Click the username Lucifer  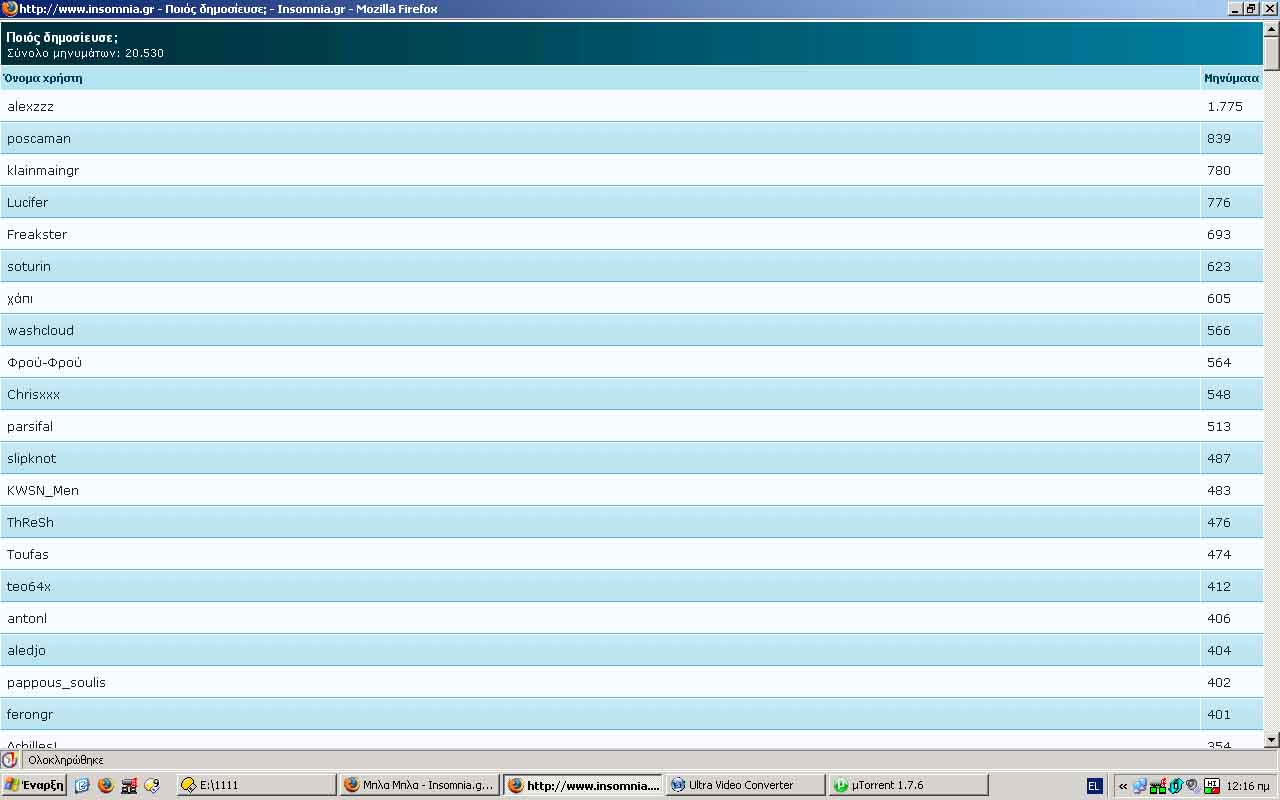click(x=27, y=202)
